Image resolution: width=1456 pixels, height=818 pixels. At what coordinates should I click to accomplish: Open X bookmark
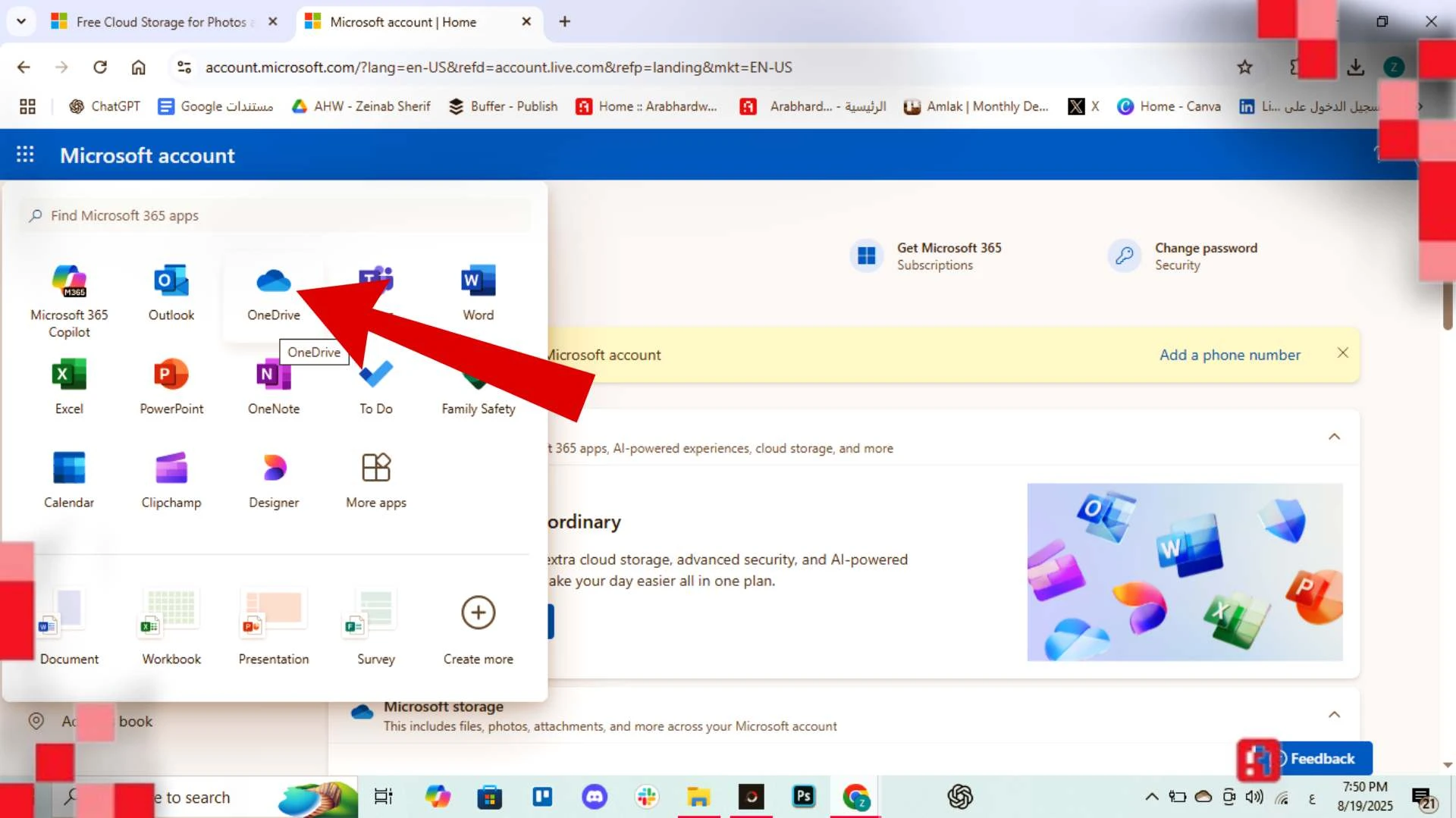point(1084,107)
